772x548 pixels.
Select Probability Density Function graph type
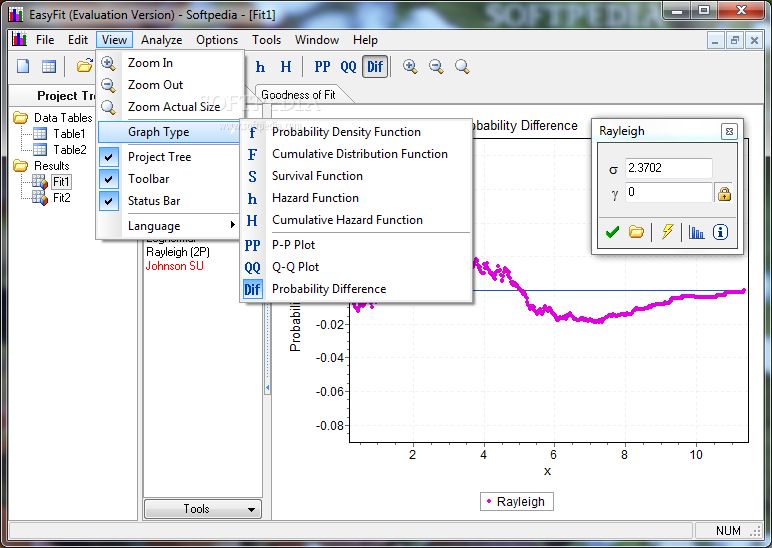(356, 132)
